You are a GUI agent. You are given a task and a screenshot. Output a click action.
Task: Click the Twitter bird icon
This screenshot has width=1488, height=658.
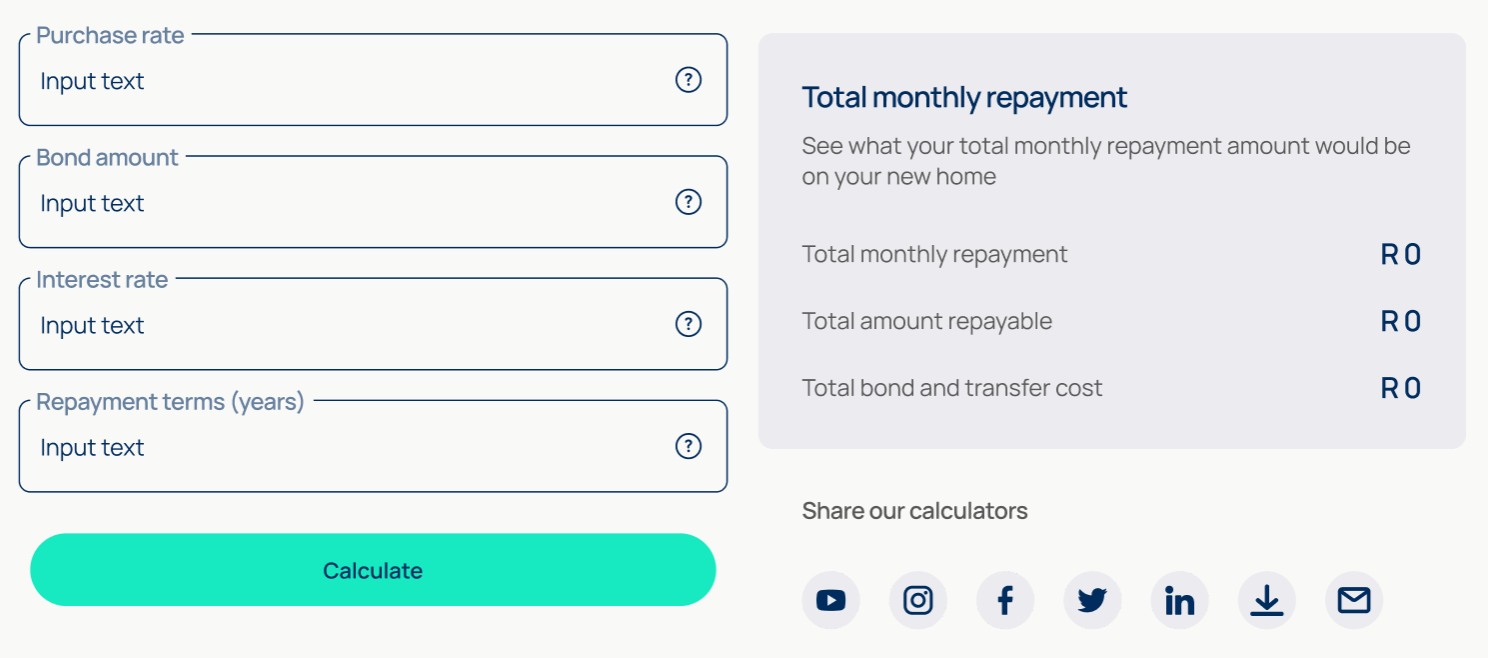coord(1092,600)
